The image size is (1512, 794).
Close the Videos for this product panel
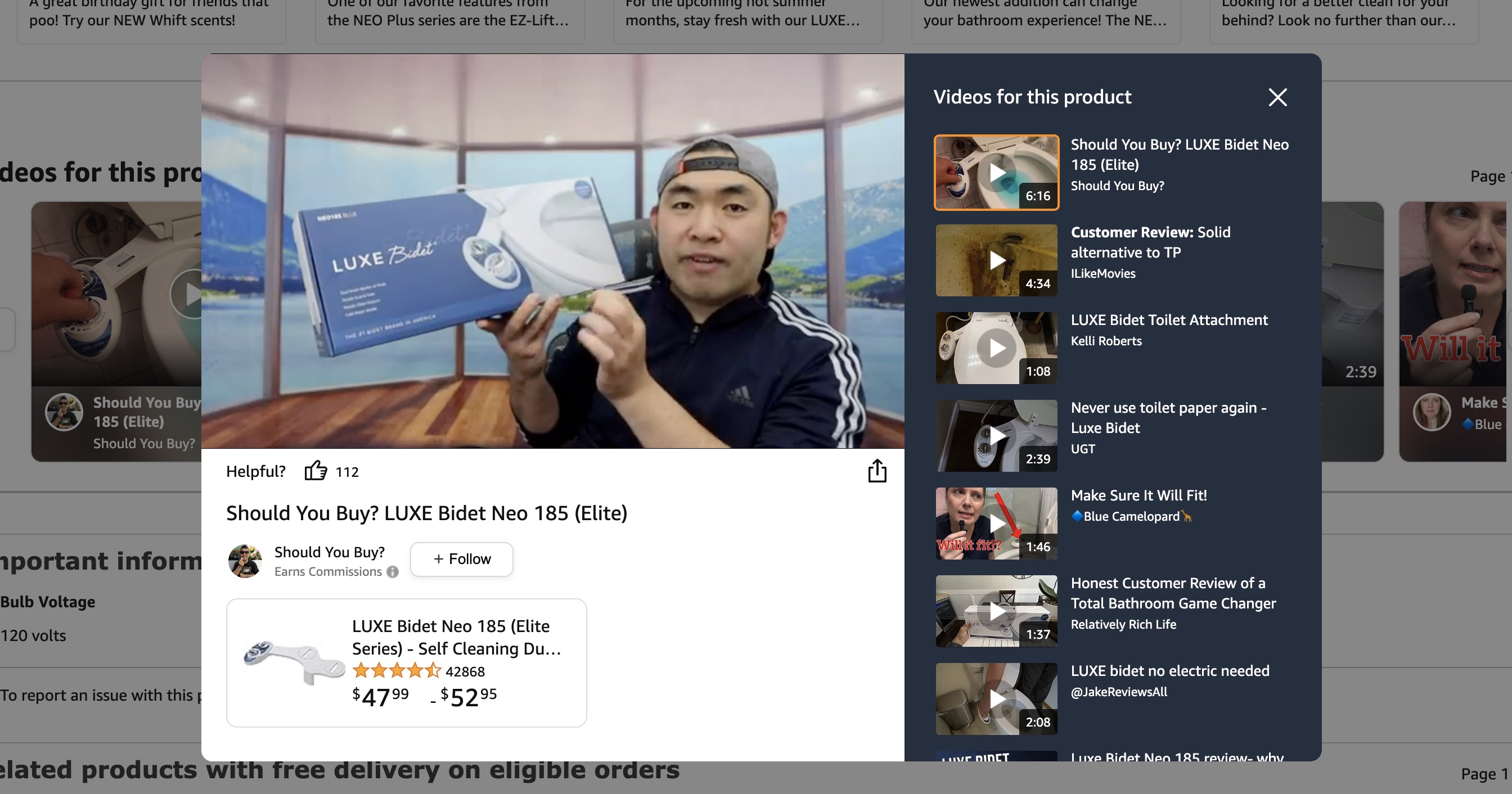pyautogui.click(x=1277, y=97)
